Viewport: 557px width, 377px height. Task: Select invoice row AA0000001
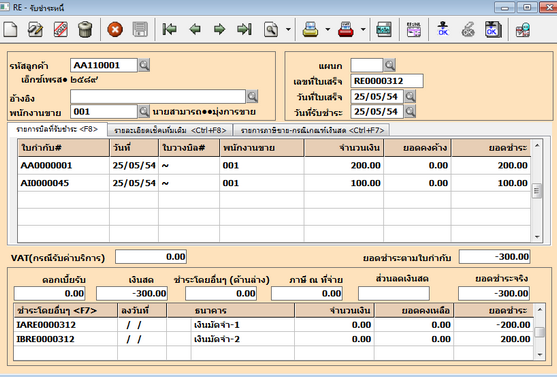click(274, 165)
